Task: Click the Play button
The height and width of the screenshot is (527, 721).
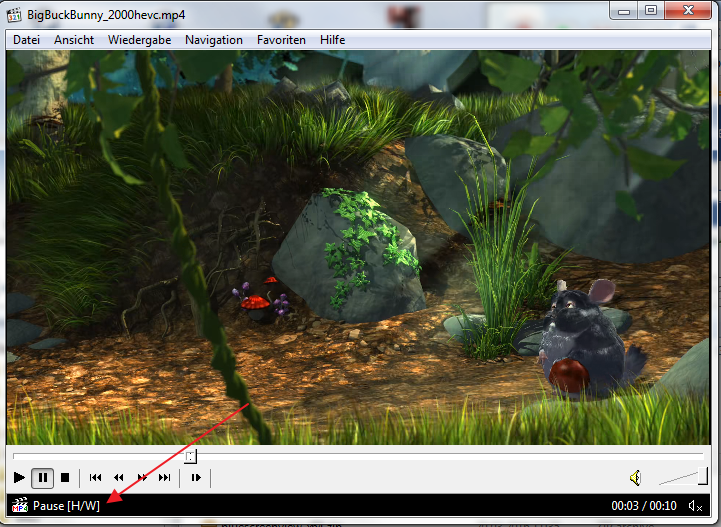Action: 19,478
